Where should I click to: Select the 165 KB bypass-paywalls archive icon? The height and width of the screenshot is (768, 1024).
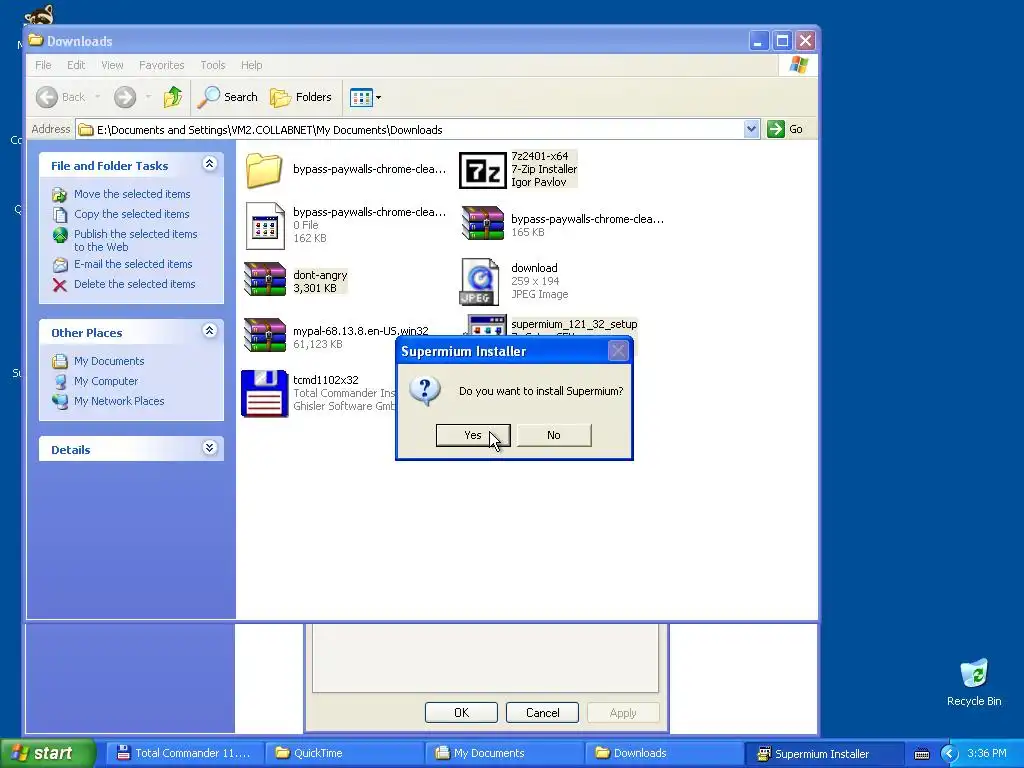click(x=483, y=223)
